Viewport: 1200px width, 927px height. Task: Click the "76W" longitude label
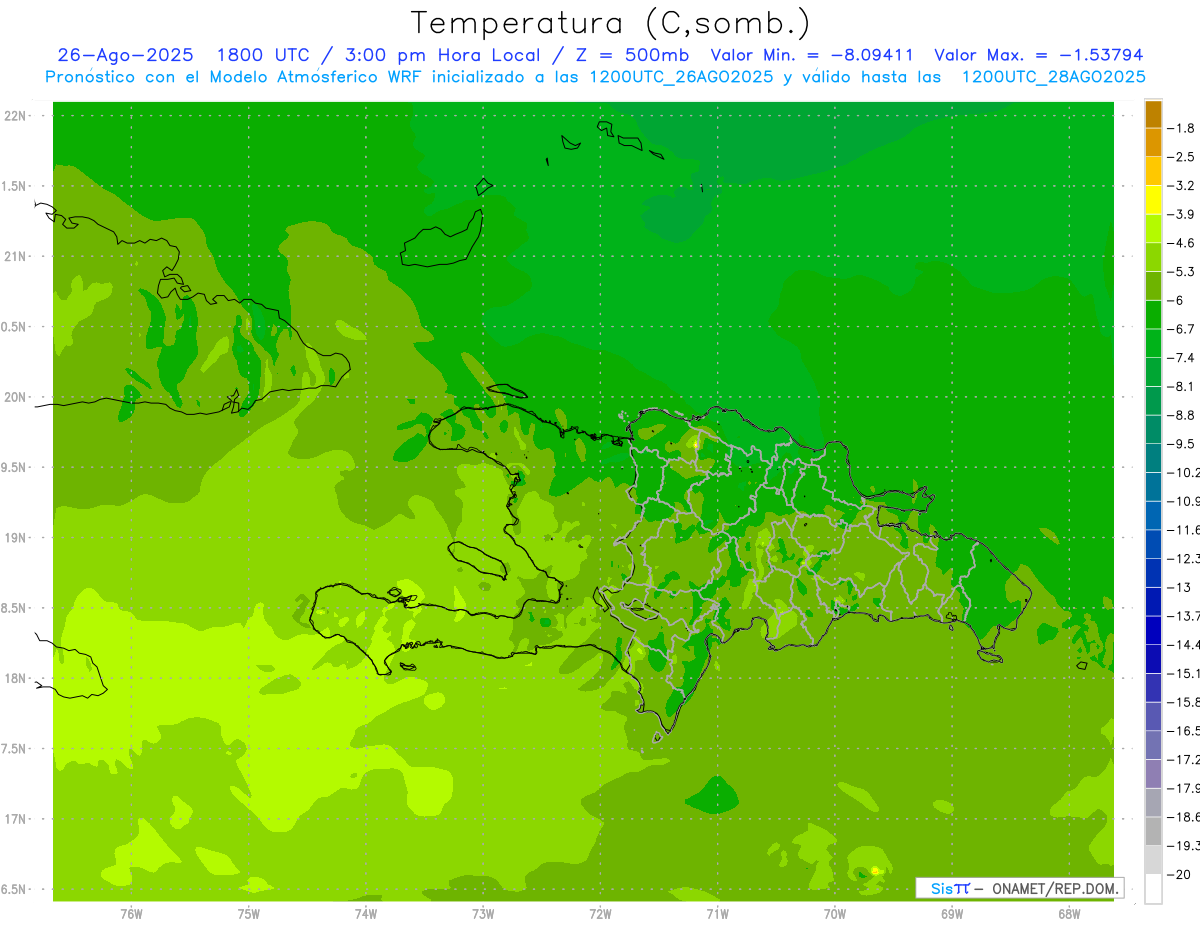(131, 913)
